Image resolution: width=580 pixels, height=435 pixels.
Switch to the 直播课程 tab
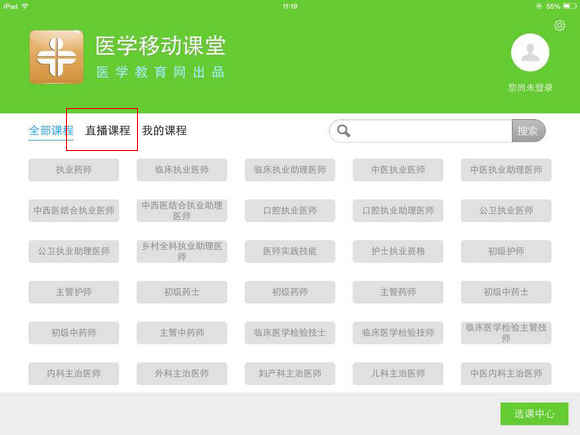click(108, 131)
